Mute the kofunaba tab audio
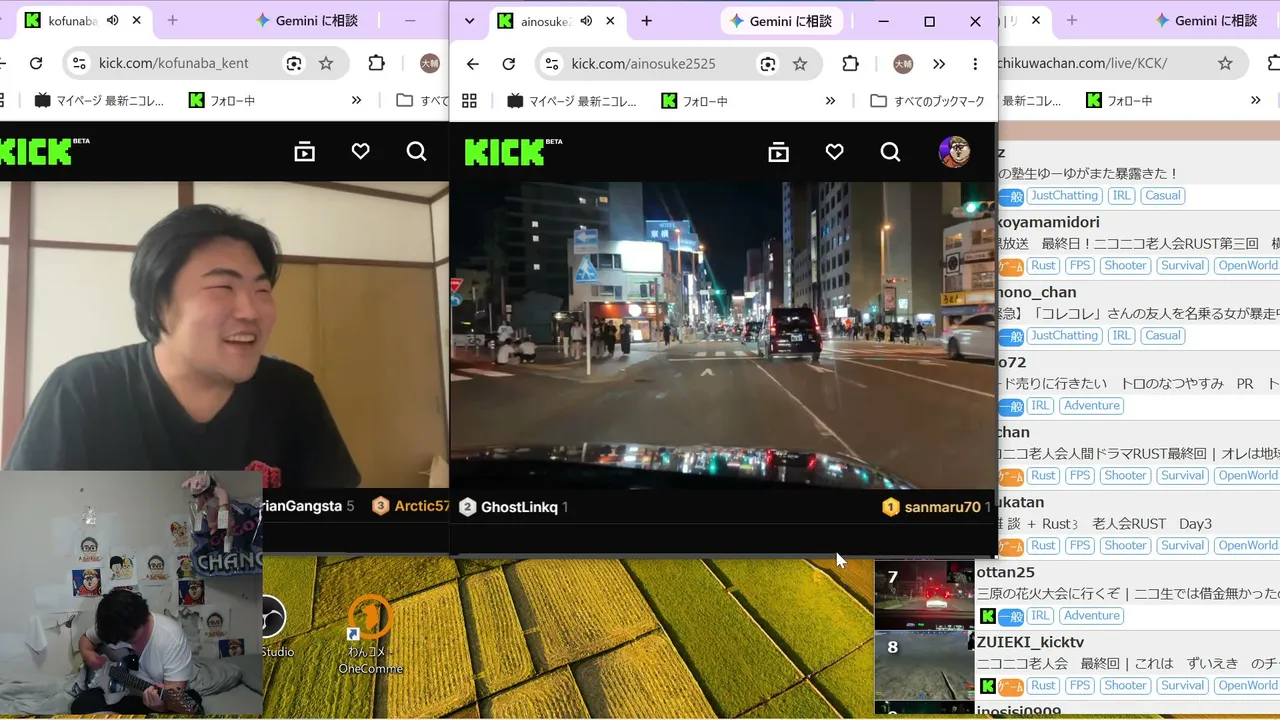This screenshot has height=720, width=1280. [x=113, y=21]
